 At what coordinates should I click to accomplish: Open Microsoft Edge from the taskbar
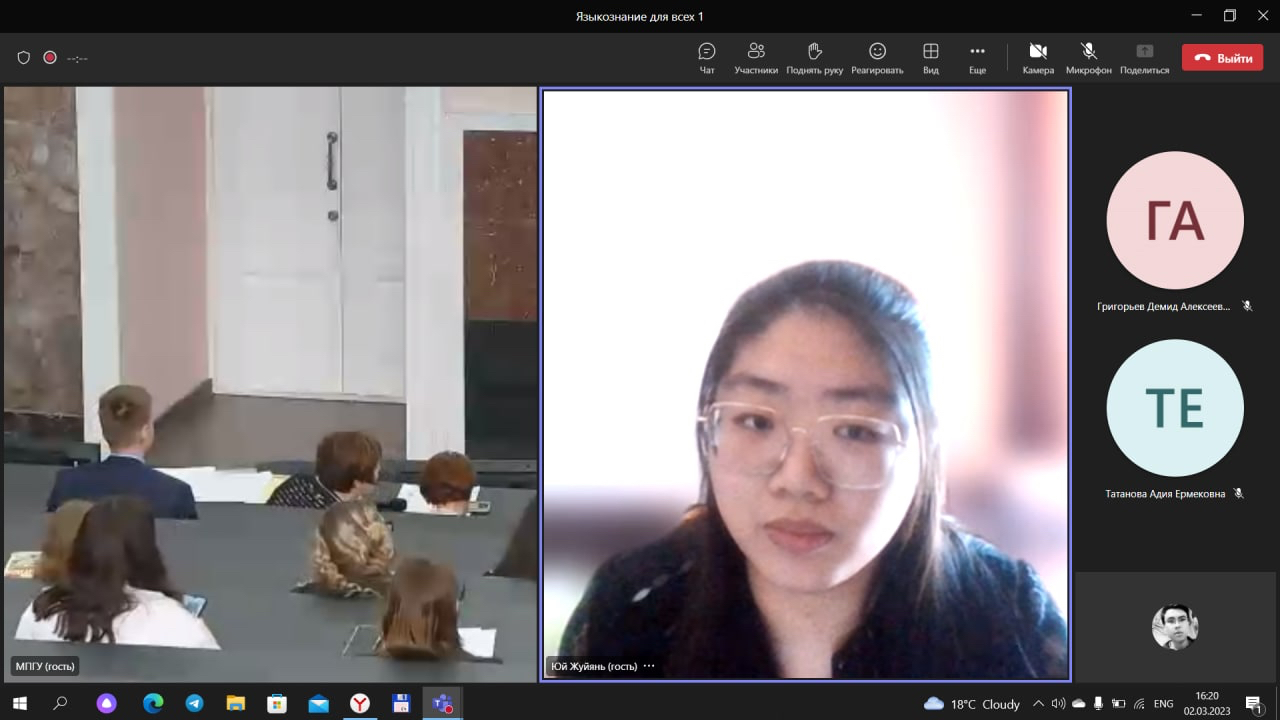click(x=153, y=703)
